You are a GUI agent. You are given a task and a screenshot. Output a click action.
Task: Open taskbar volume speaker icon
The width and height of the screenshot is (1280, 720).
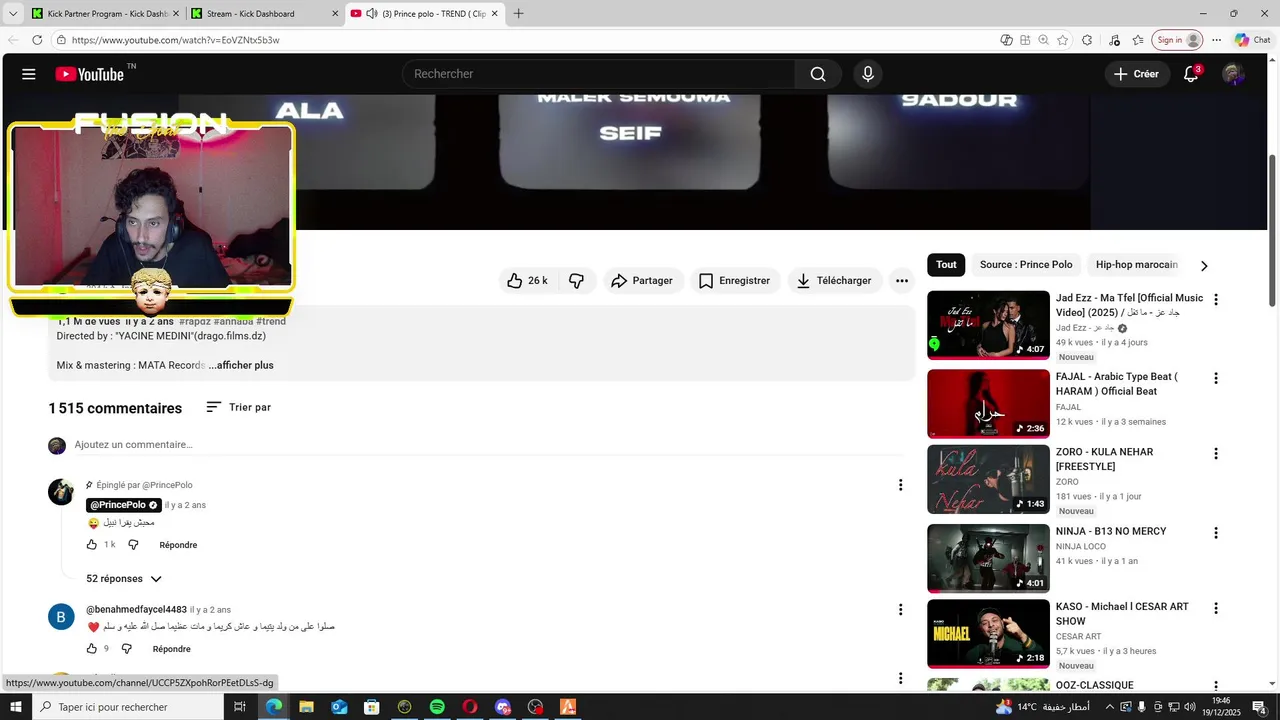tap(1190, 707)
